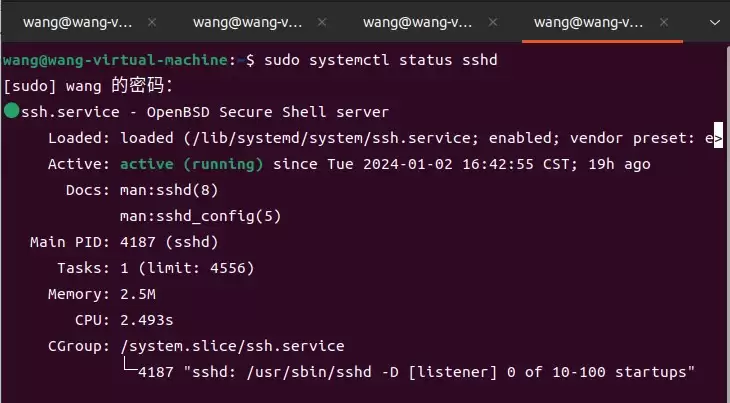This screenshot has height=403, width=730.
Task: Switch to the first terminal tab
Action: pyautogui.click(x=77, y=22)
